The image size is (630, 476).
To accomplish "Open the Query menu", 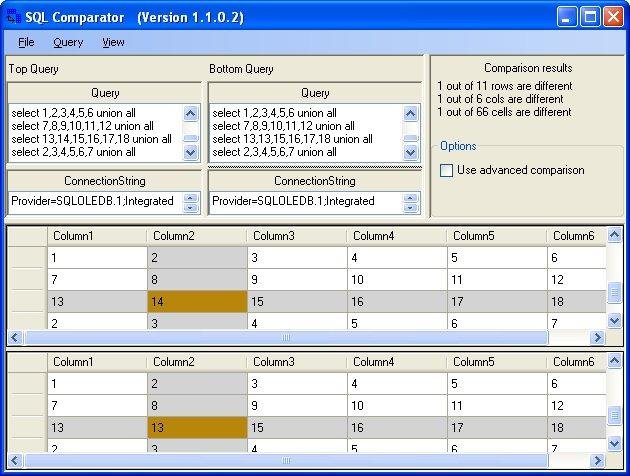I will pos(68,42).
